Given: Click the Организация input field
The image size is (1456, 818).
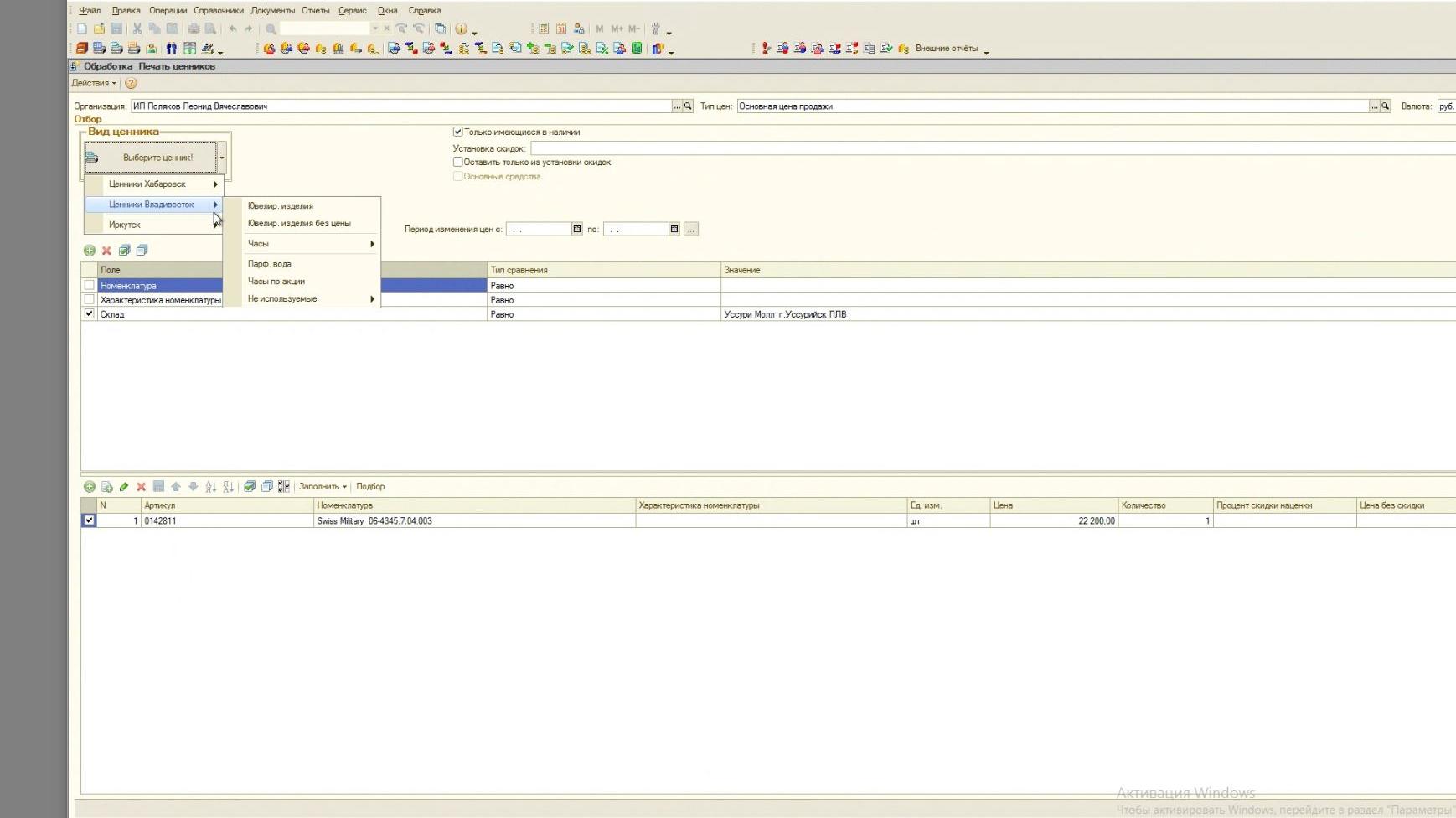Looking at the screenshot, I should pos(401,106).
